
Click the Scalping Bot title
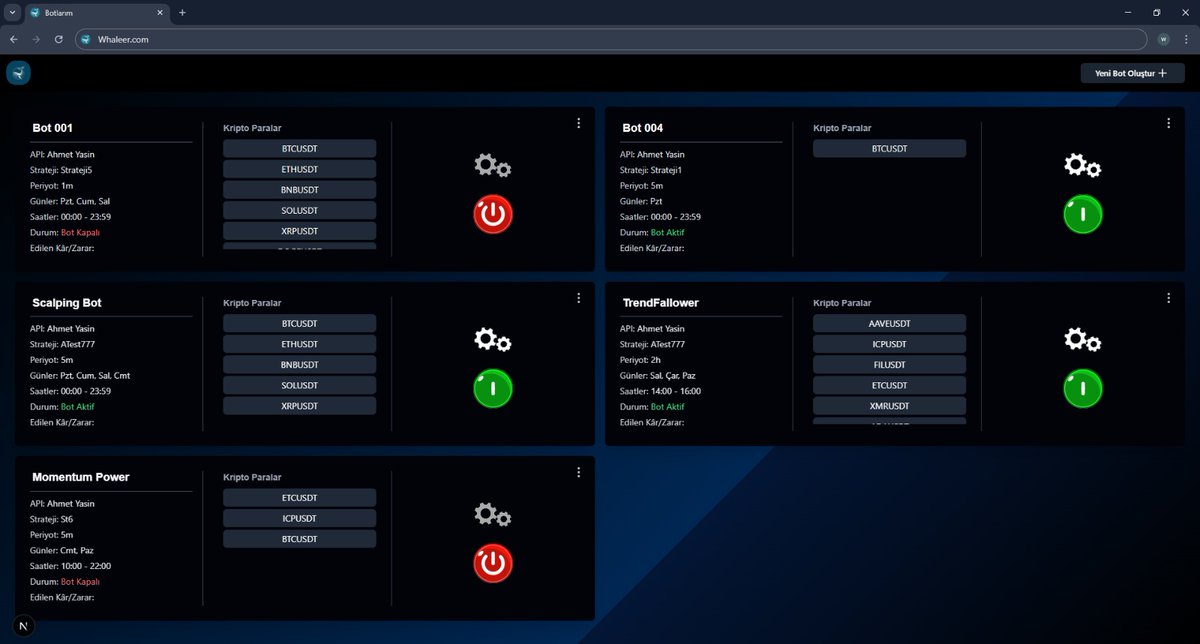click(x=67, y=302)
